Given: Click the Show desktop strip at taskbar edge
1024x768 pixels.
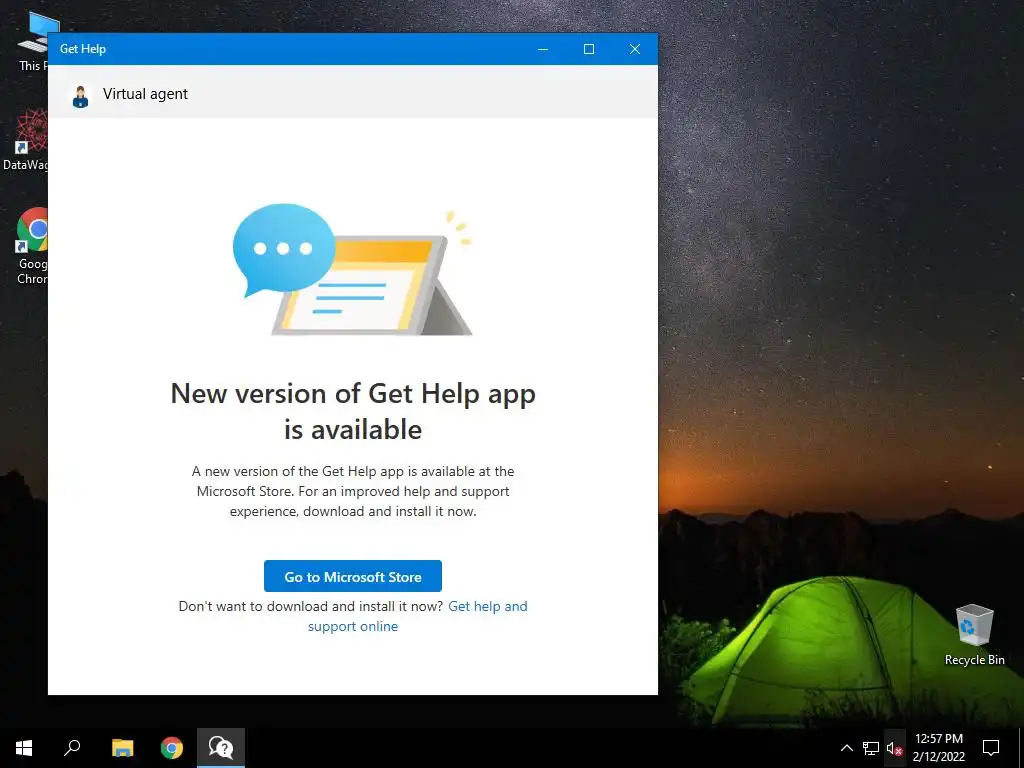Looking at the screenshot, I should [x=1021, y=748].
